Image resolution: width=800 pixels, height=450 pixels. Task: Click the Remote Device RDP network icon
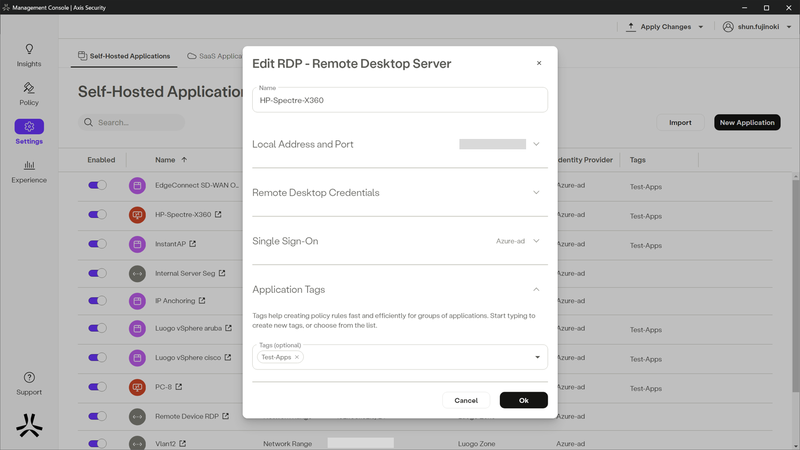tap(137, 416)
